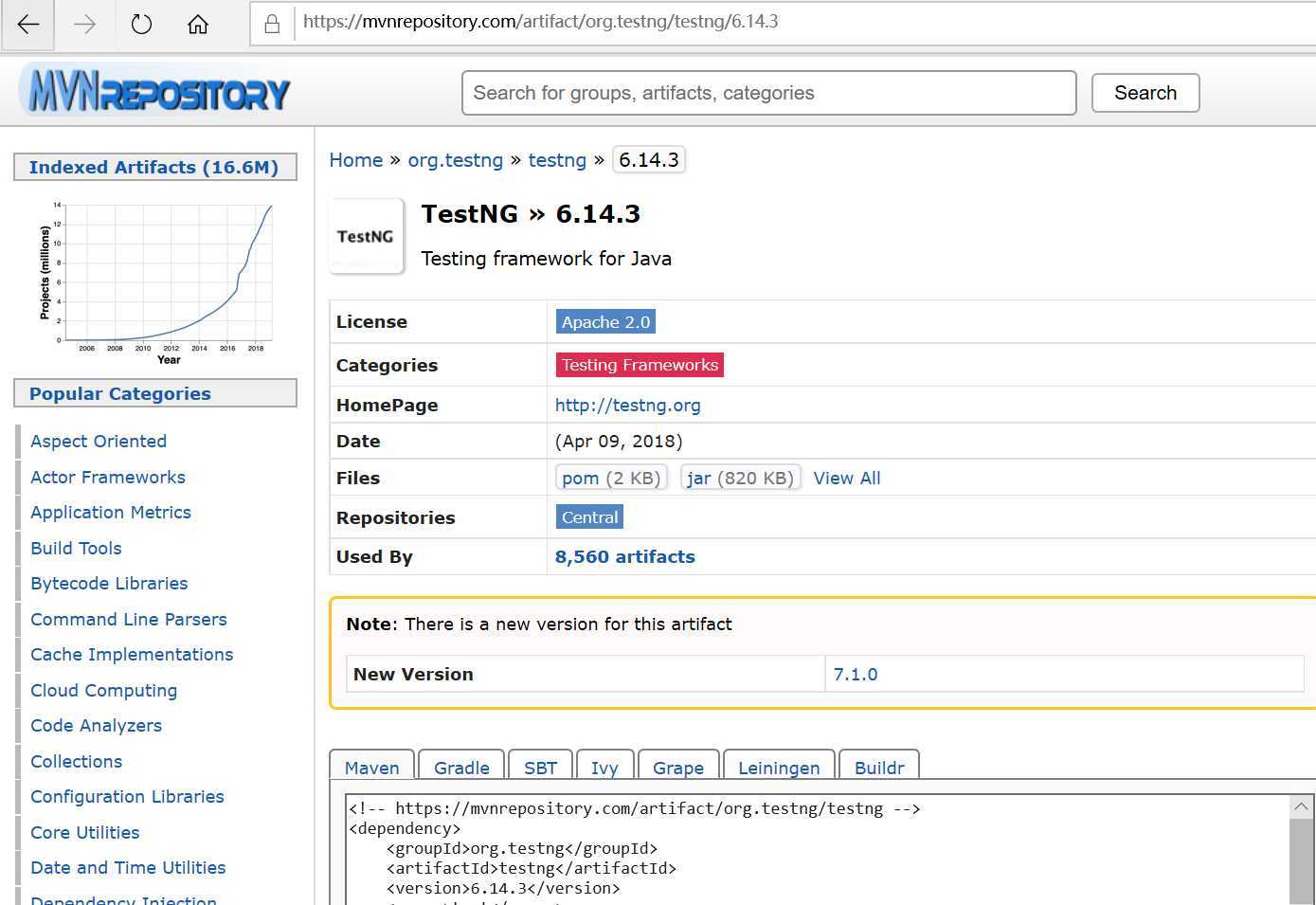Viewport: 1316px width, 905px height.
Task: Click the snippet scrollbar up arrow
Action: (x=1302, y=806)
